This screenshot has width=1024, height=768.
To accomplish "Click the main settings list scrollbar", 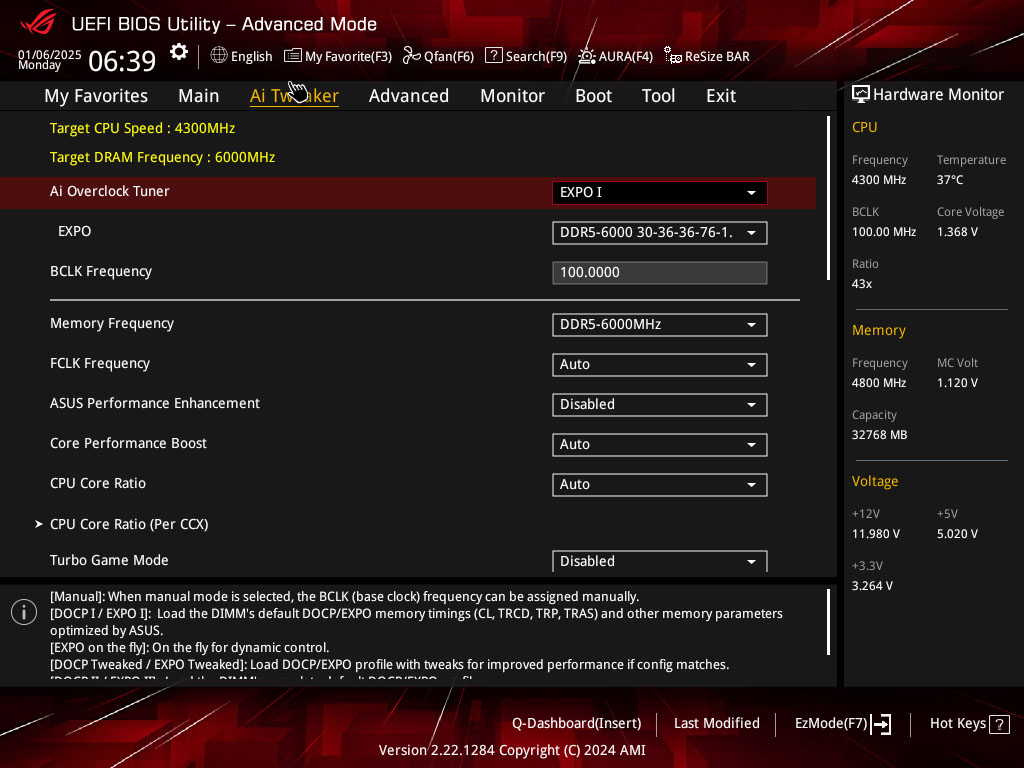I will pyautogui.click(x=828, y=198).
